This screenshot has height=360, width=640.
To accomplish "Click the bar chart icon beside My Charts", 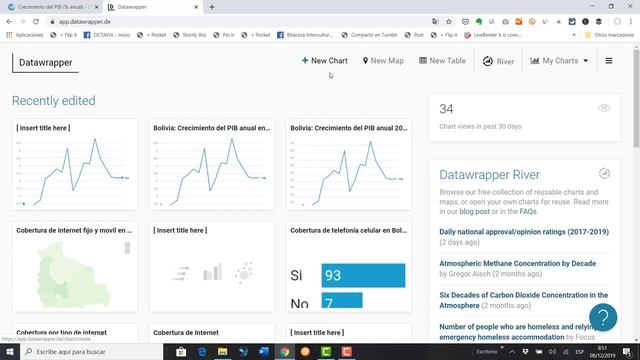I will tap(535, 60).
